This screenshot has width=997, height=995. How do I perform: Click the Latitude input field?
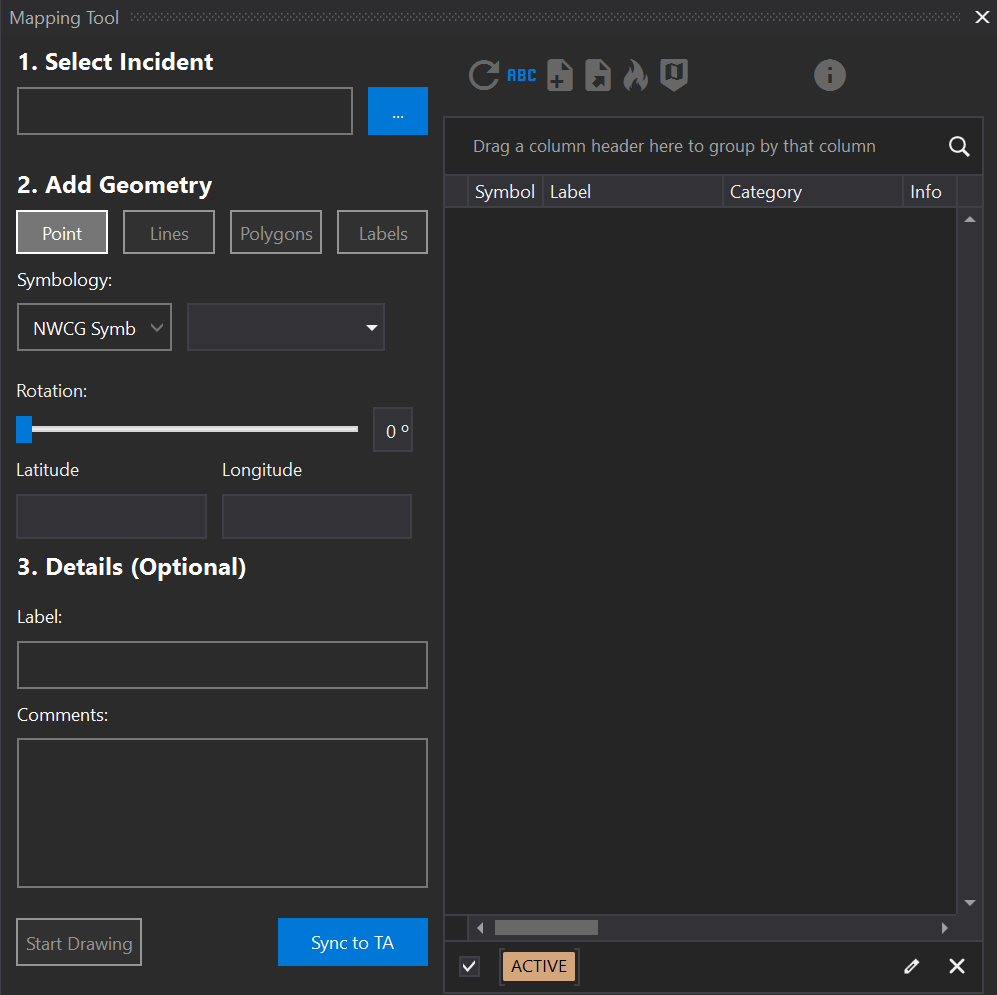point(111,516)
